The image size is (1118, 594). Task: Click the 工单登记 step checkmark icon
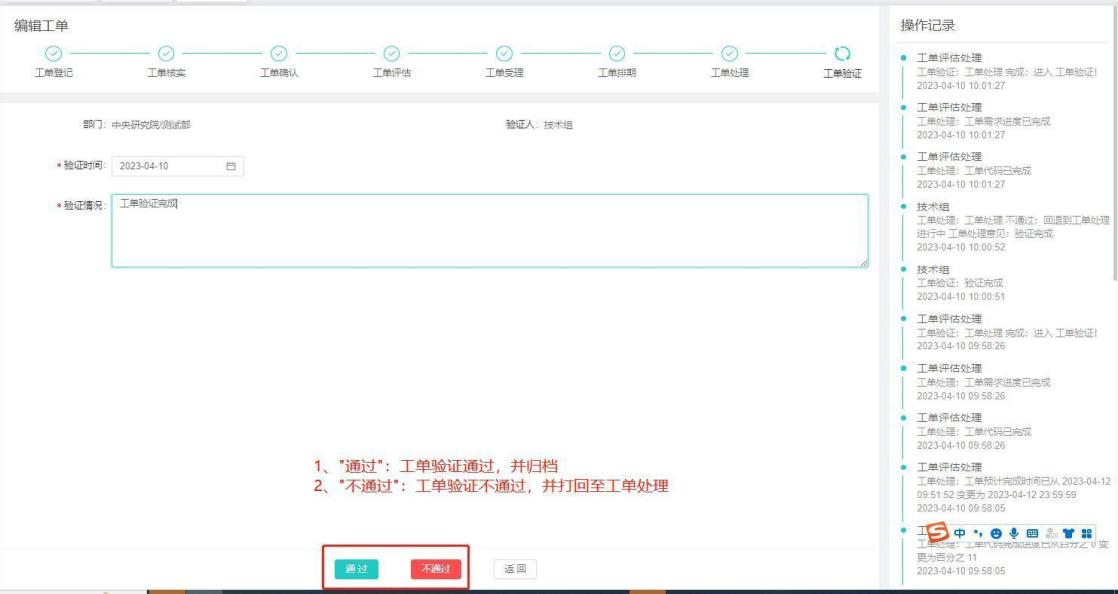click(55, 53)
